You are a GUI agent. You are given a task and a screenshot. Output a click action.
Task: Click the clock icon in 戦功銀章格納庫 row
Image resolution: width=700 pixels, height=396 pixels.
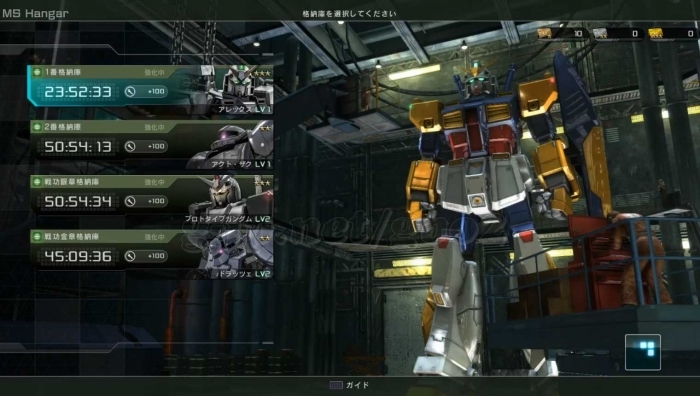[x=130, y=201]
